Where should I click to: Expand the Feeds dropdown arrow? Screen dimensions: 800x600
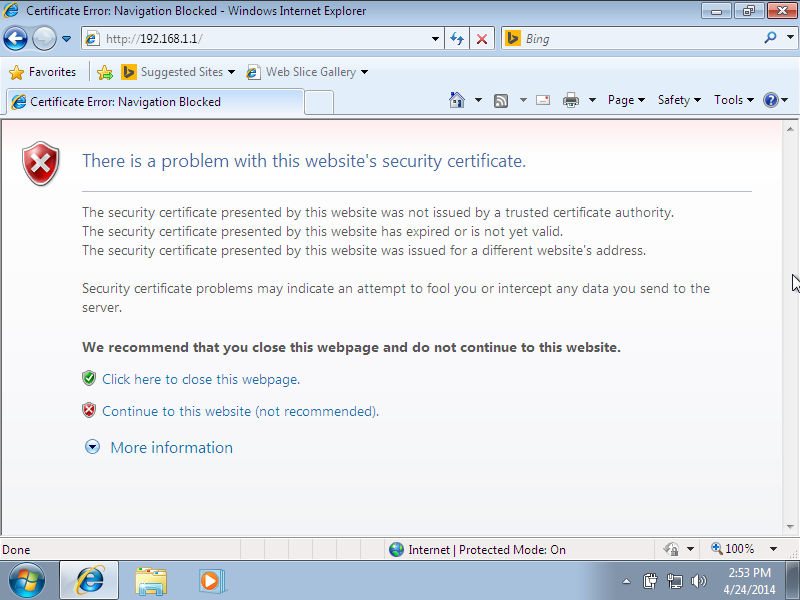tap(523, 100)
